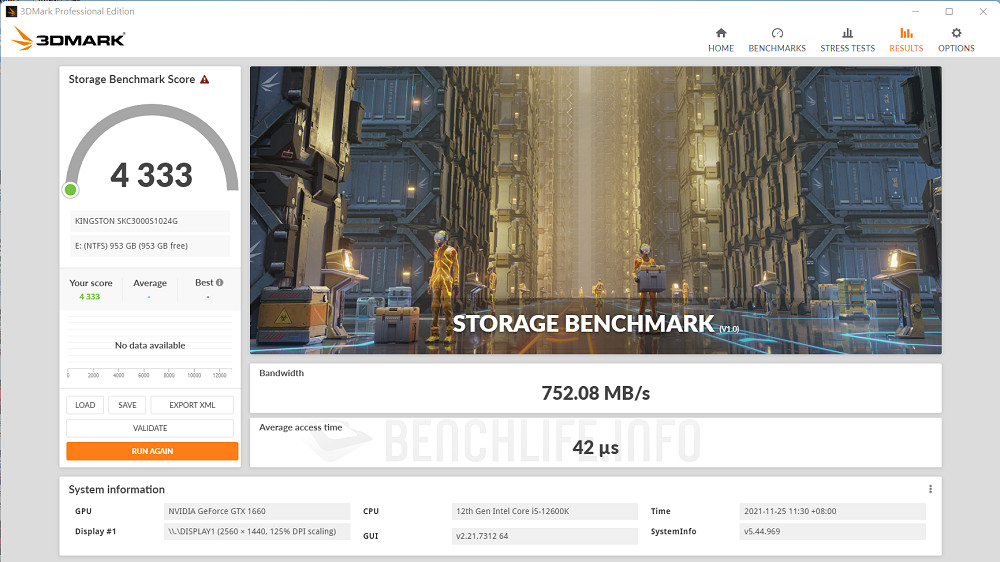Click the SystemInfo version v5.44.969

click(832, 531)
